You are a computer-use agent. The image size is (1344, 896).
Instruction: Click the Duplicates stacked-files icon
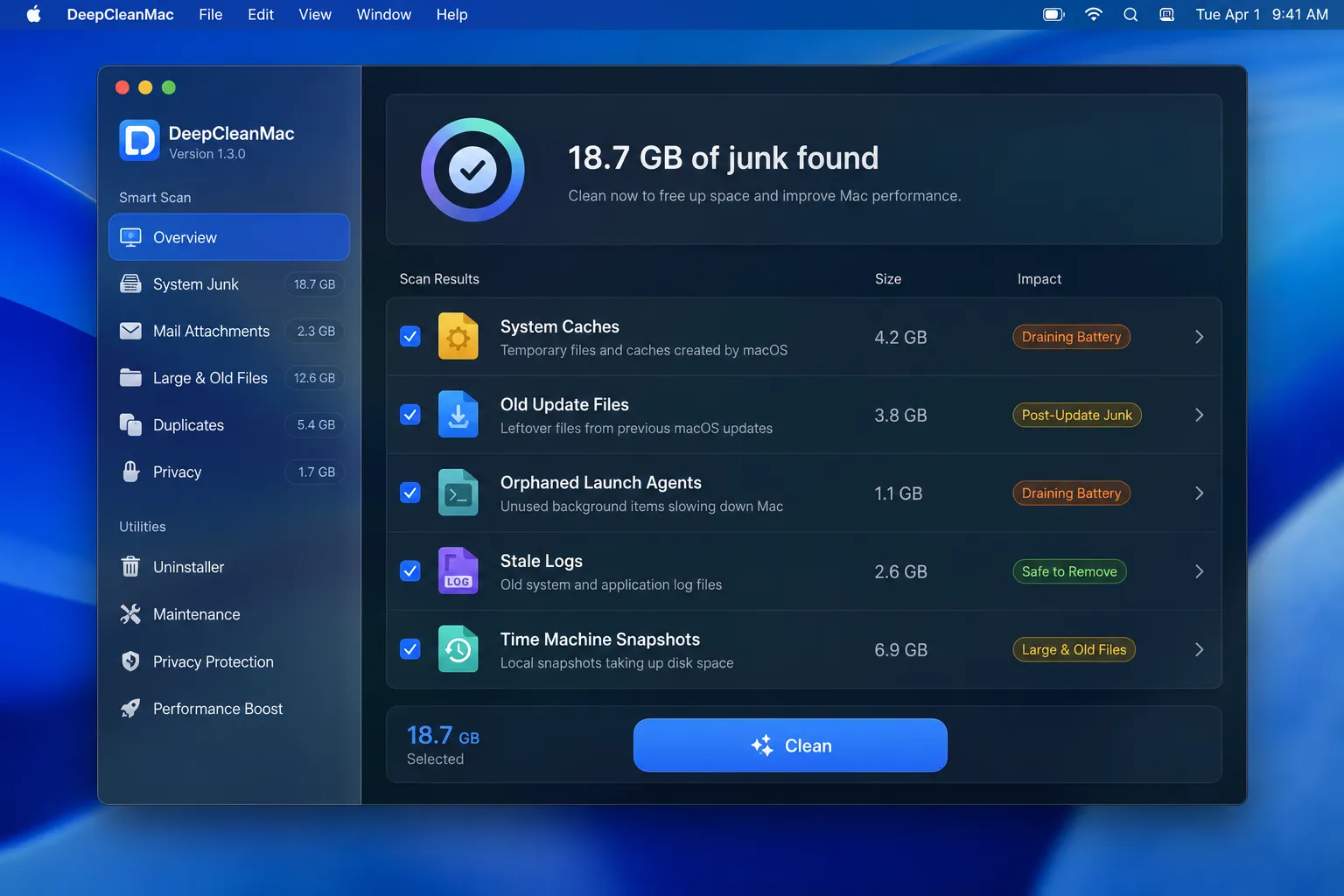130,425
